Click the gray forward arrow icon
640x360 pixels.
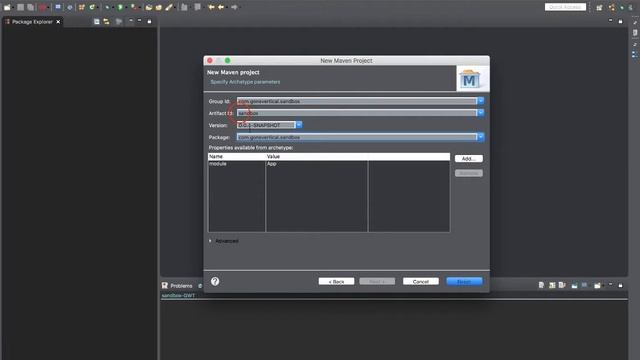click(x=234, y=7)
